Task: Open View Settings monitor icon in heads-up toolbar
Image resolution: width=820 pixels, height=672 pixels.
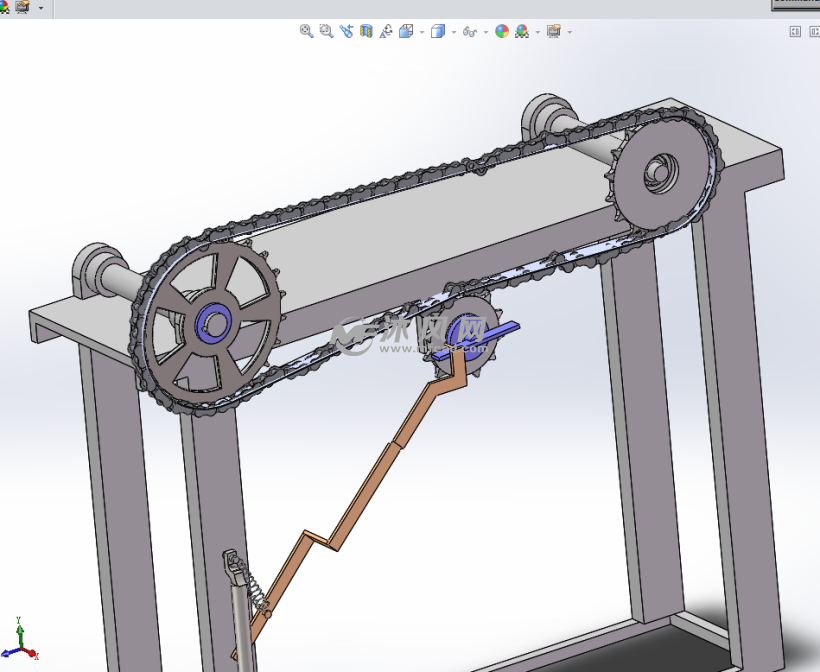Action: pyautogui.click(x=553, y=31)
